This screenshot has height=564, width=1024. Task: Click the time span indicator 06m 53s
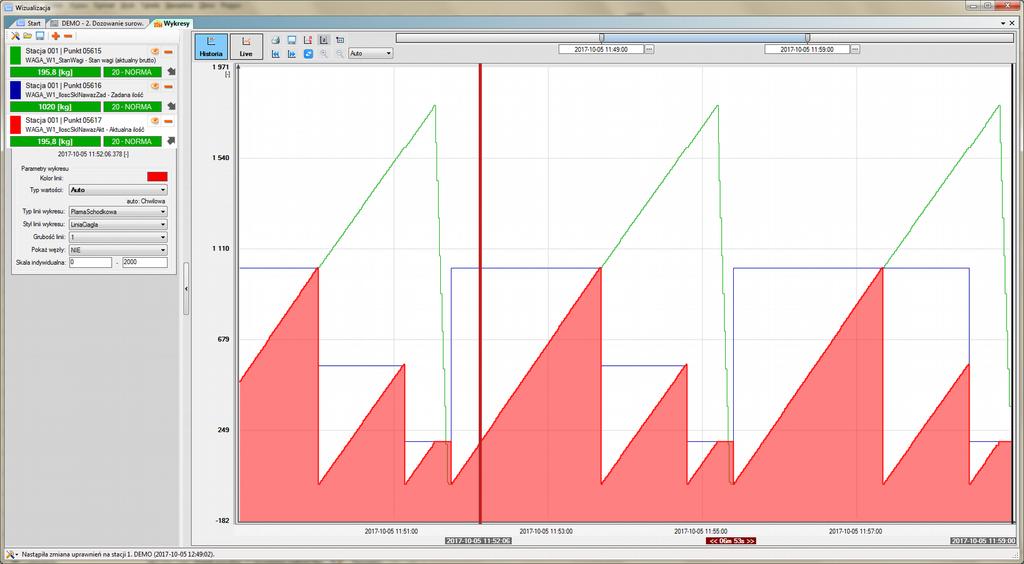coord(731,540)
